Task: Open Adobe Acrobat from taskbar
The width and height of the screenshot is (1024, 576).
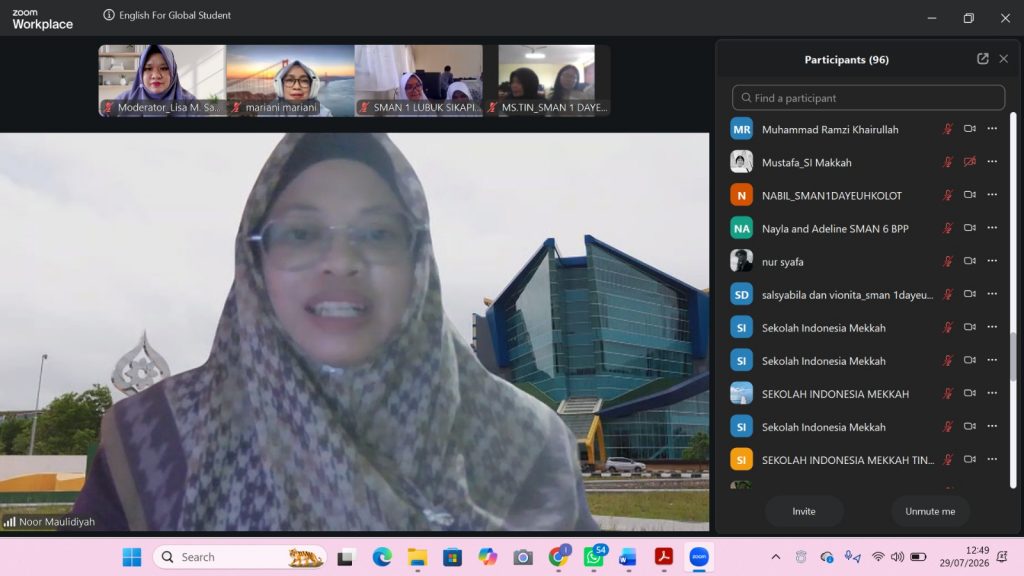Action: click(x=664, y=557)
